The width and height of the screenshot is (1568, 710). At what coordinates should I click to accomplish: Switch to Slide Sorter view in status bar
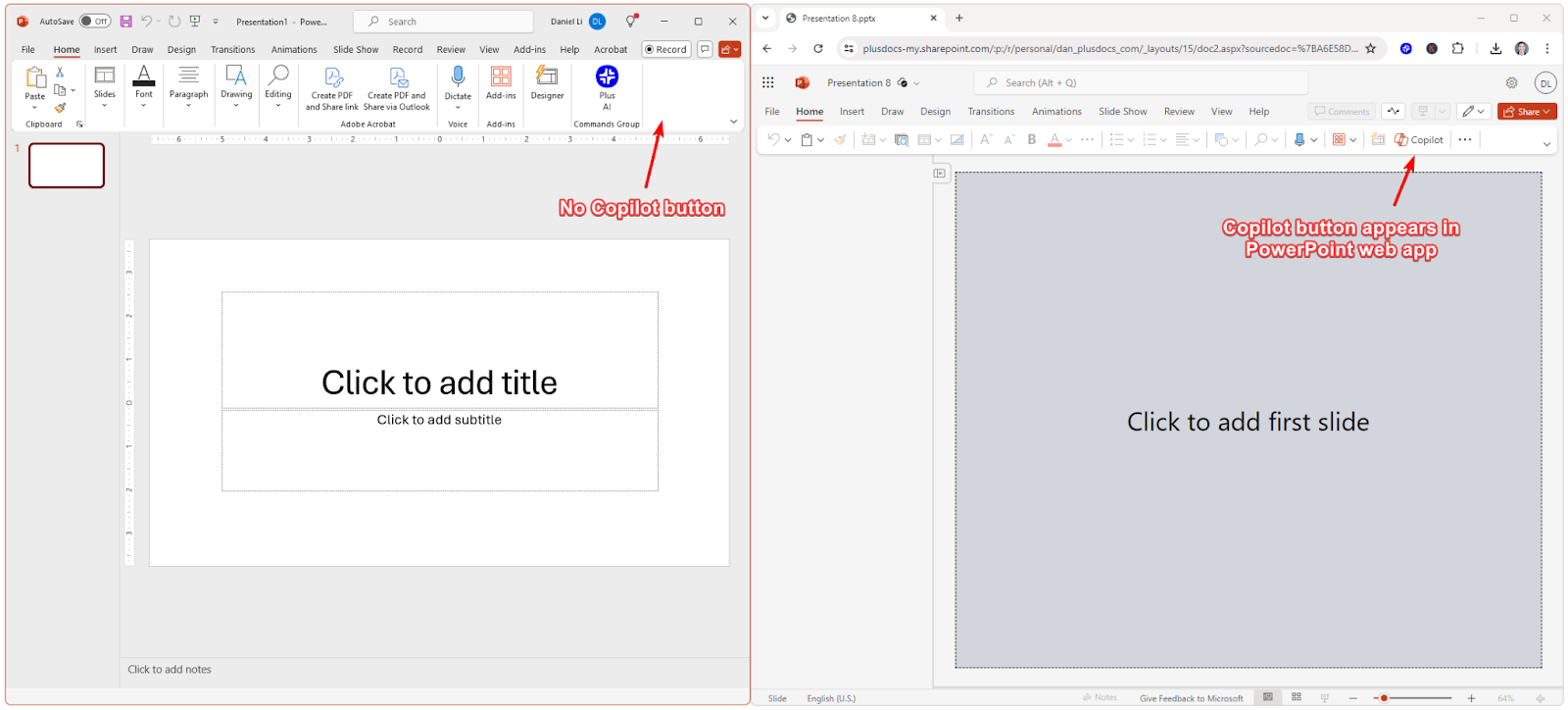click(1297, 697)
